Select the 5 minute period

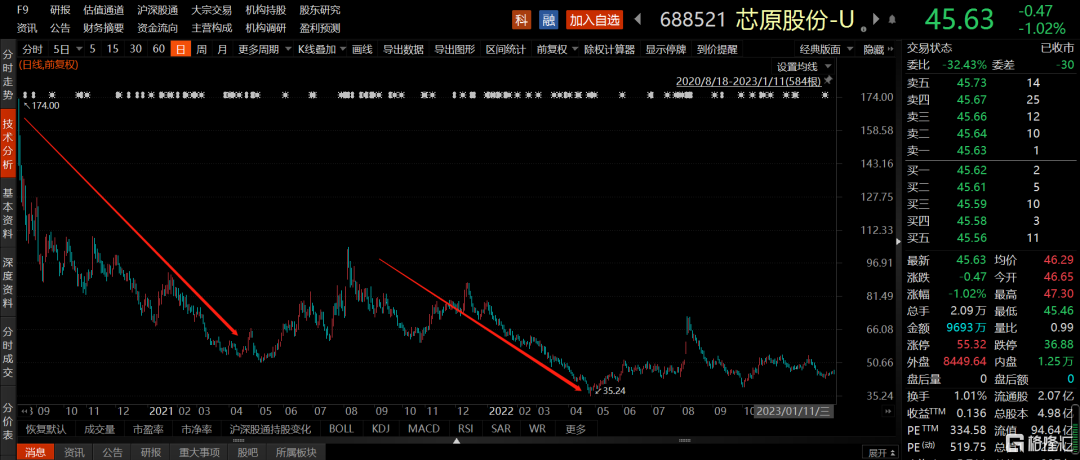tap(93, 50)
